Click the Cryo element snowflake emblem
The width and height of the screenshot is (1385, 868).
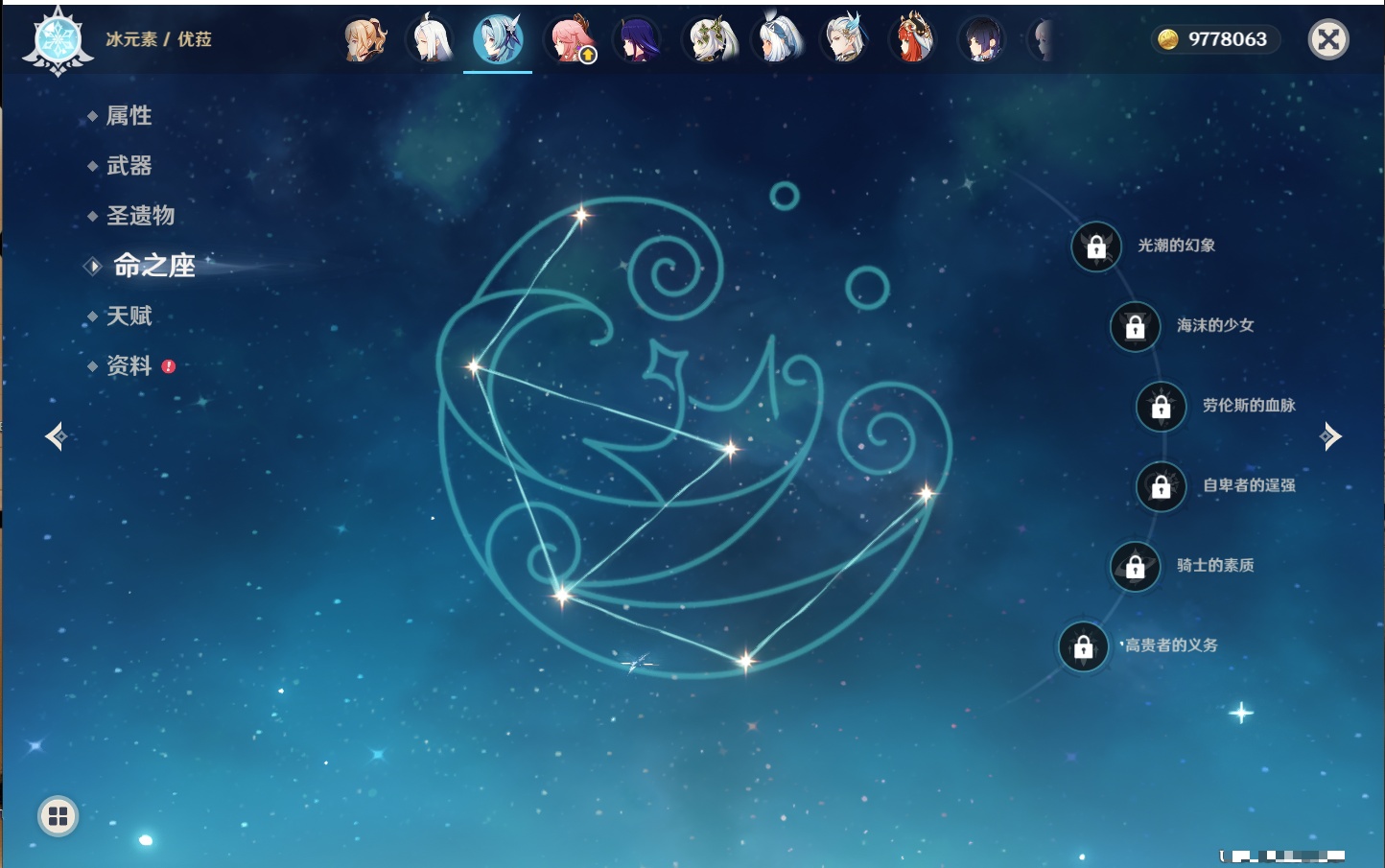click(x=58, y=41)
